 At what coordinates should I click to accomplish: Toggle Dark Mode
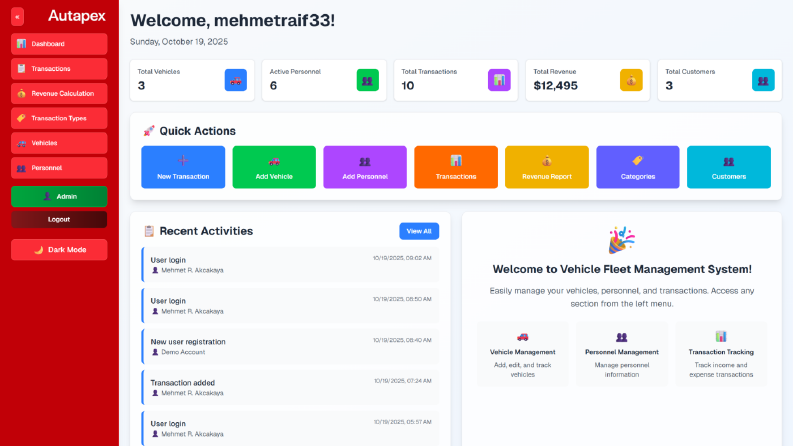point(59,250)
